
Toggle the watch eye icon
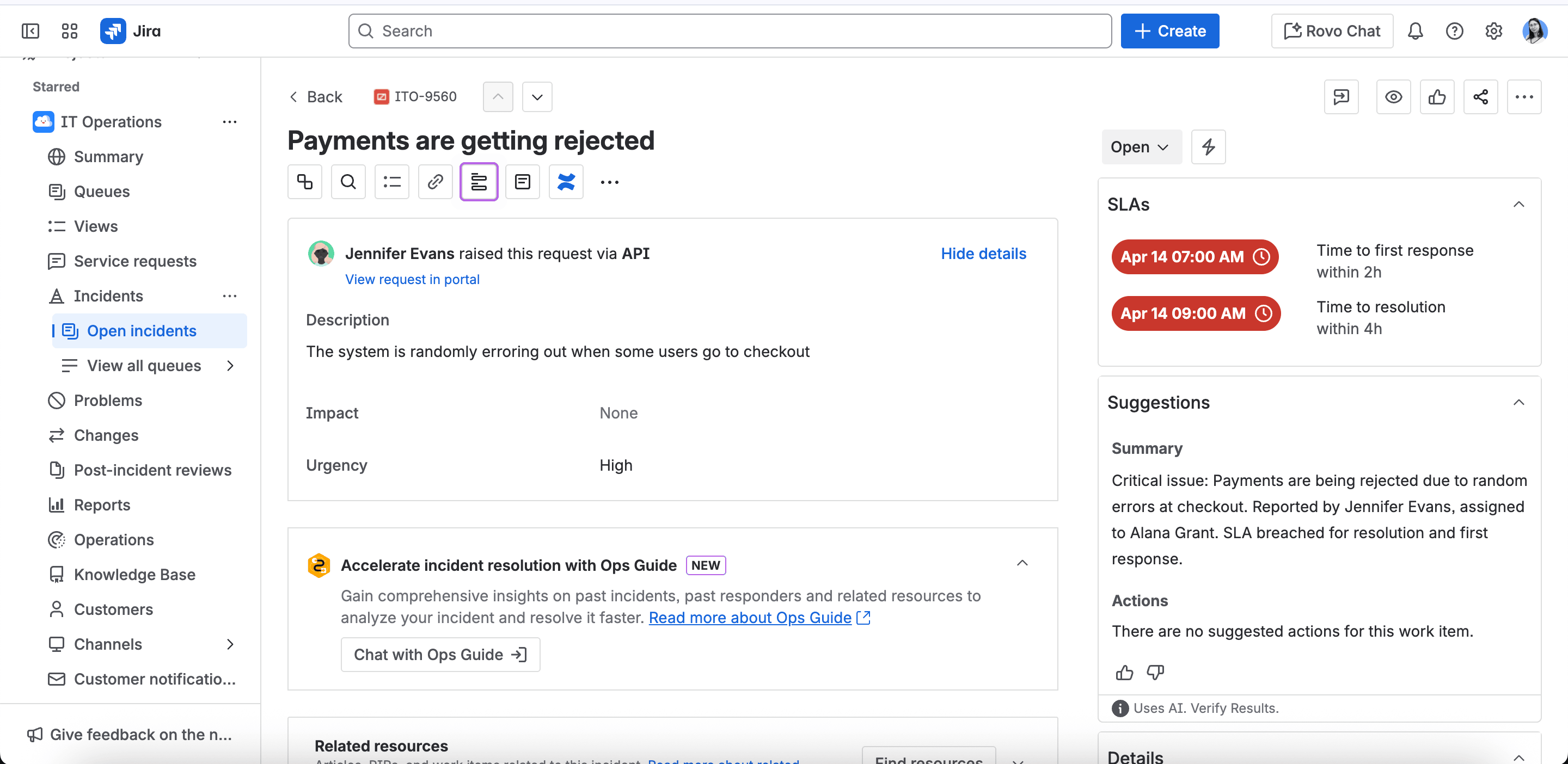pos(1393,97)
